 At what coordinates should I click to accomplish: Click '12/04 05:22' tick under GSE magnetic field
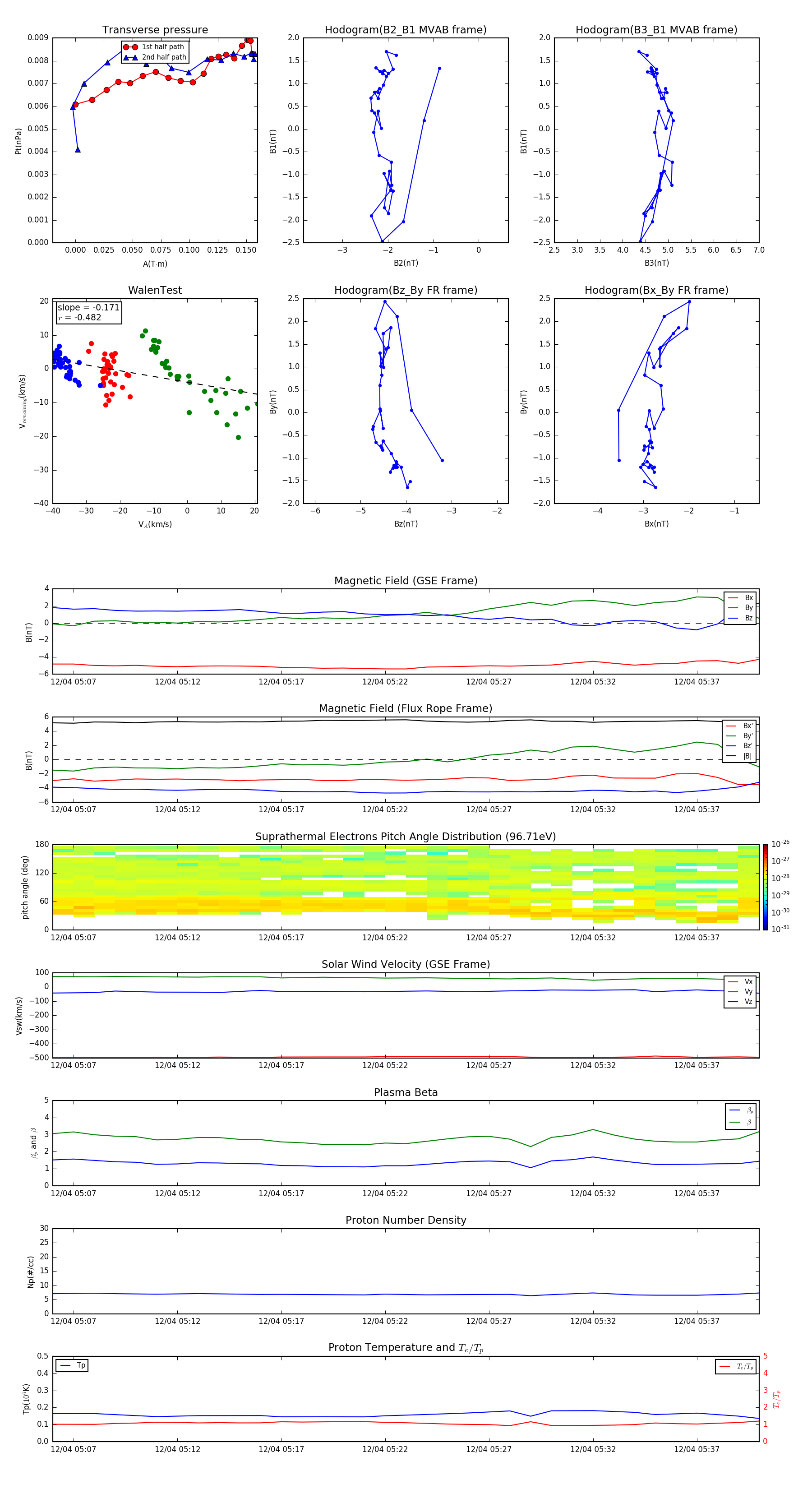coord(385,681)
